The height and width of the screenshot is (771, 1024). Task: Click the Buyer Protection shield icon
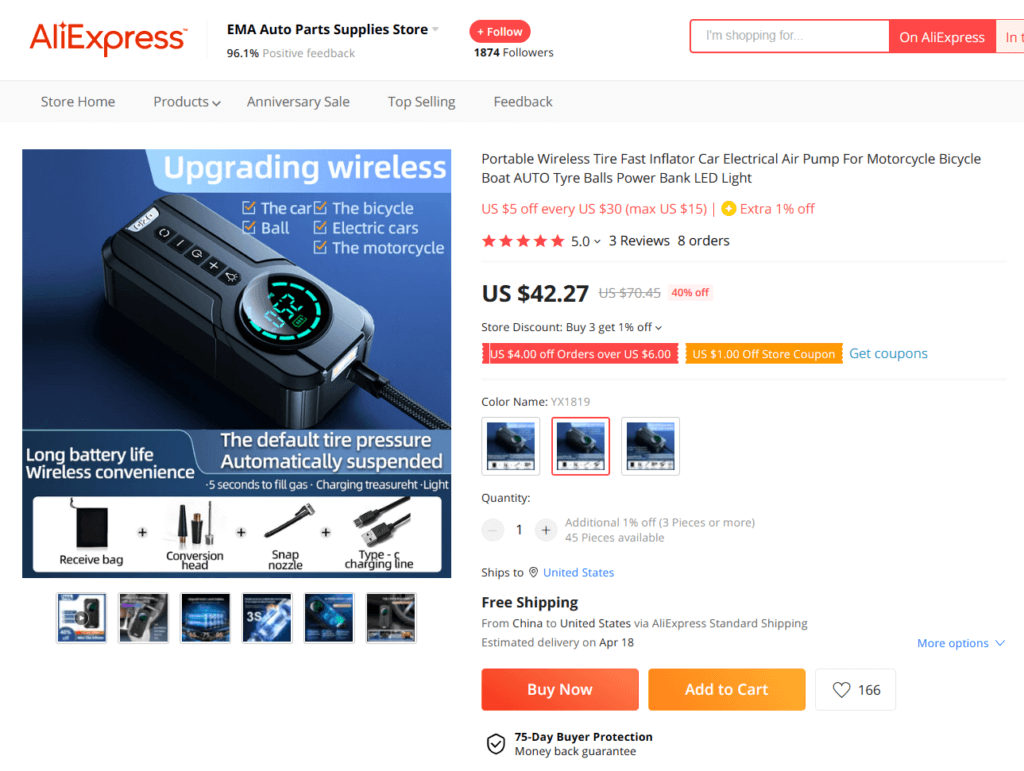496,744
